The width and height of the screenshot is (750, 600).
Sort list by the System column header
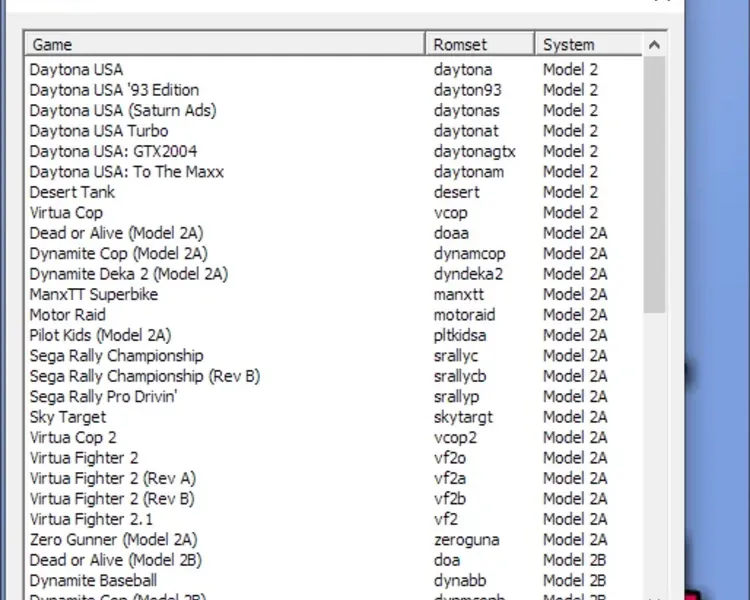[x=588, y=44]
